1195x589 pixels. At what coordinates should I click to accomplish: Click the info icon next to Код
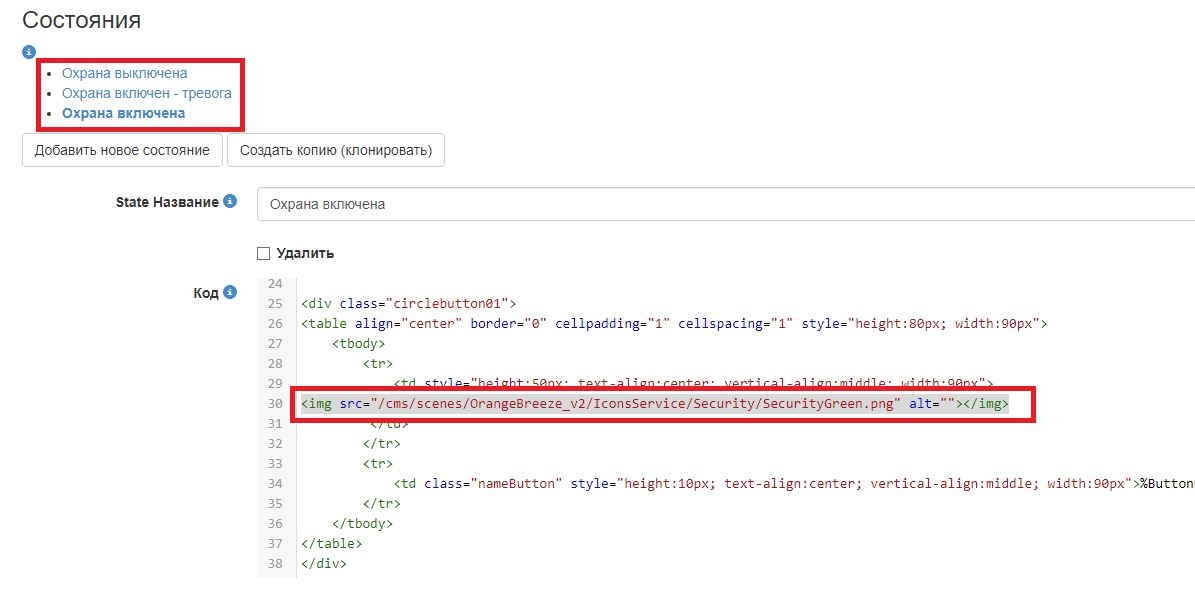coord(230,292)
